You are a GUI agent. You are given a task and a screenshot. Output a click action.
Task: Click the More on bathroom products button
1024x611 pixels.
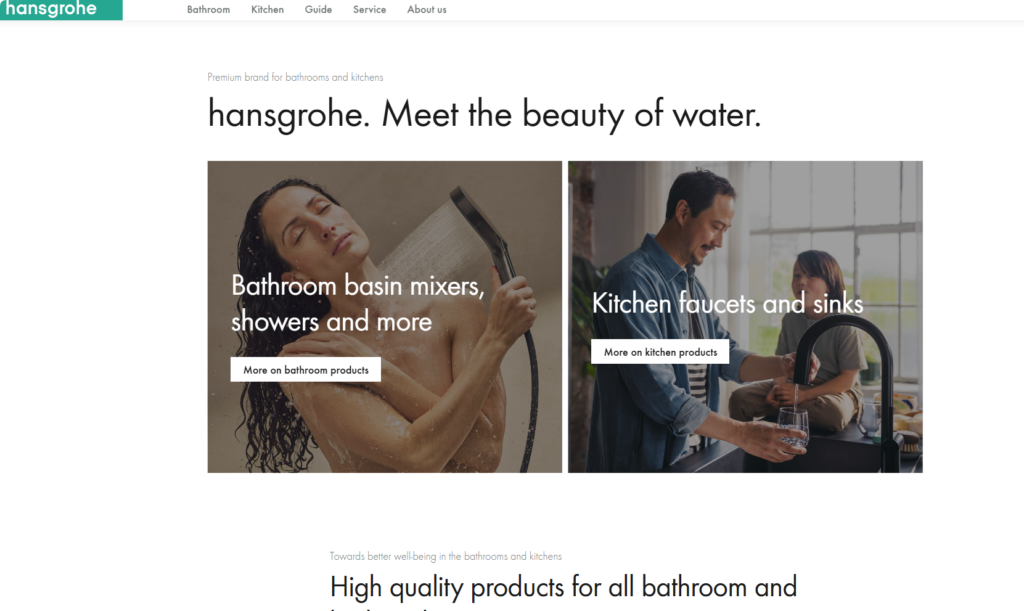pos(306,369)
